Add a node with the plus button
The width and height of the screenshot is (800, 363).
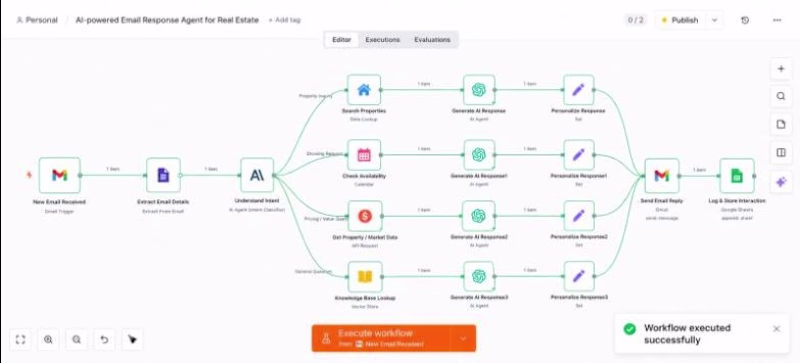click(781, 69)
